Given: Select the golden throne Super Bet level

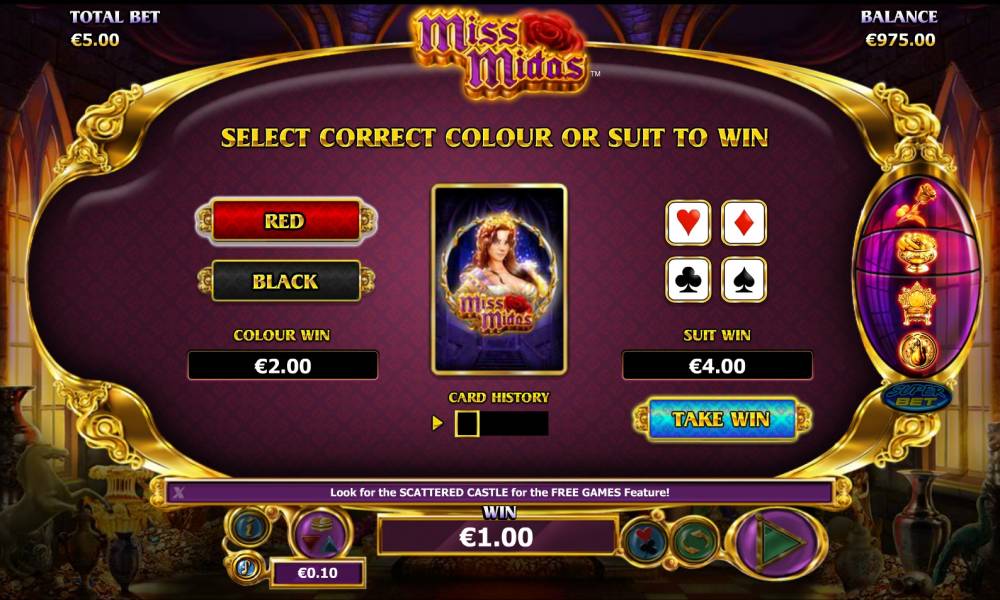Looking at the screenshot, I should coord(916,303).
